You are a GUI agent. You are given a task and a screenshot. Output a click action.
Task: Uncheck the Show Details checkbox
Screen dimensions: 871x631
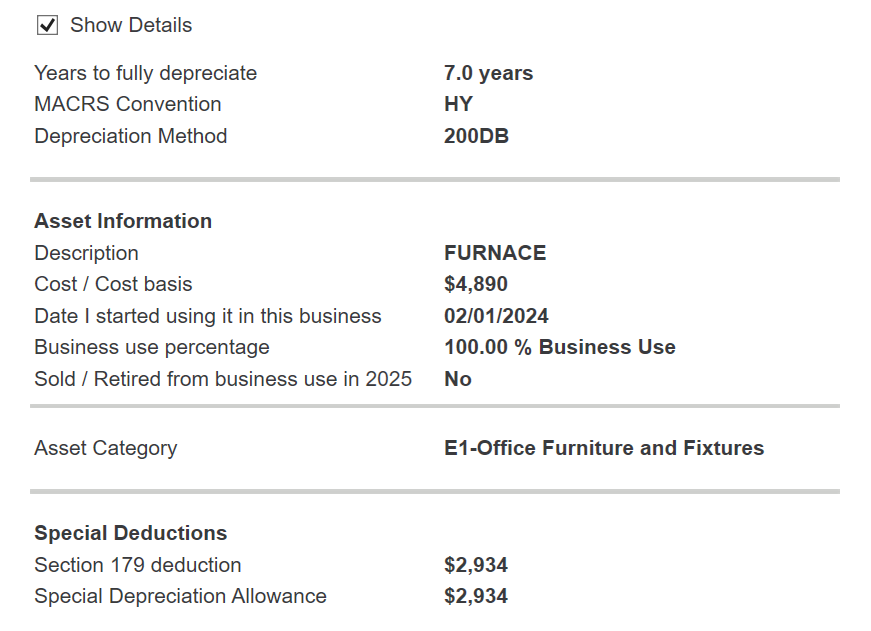coord(47,25)
